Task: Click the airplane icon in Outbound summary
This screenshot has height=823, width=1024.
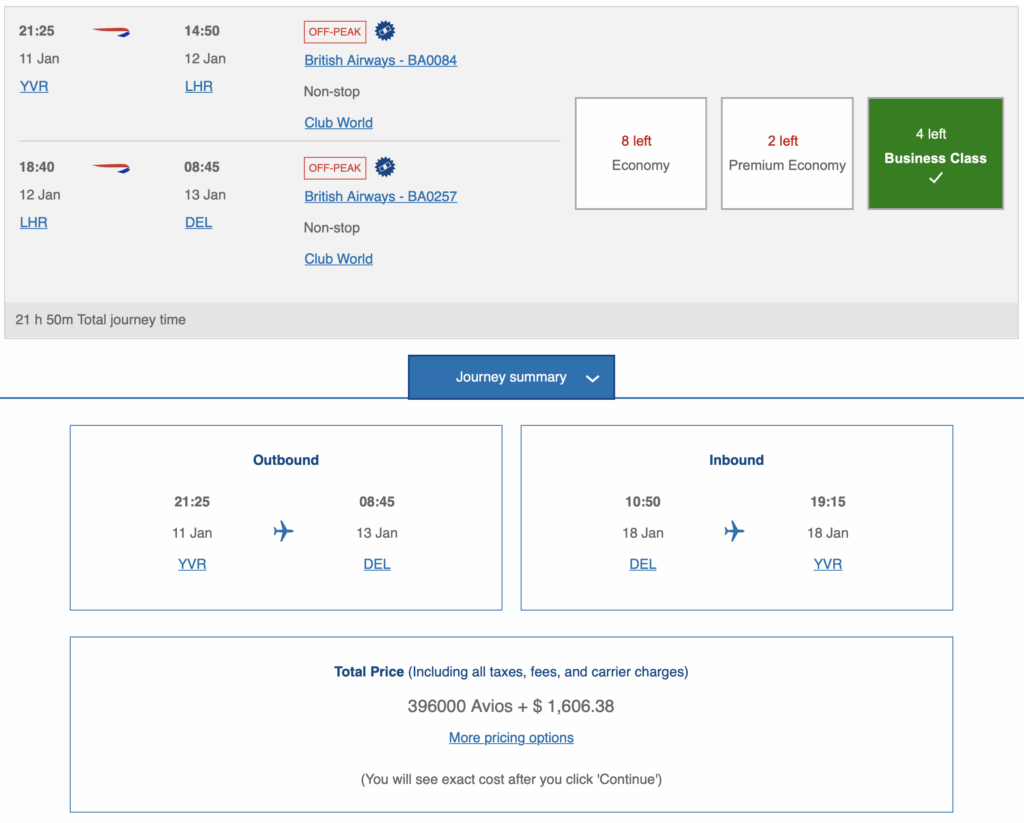Action: click(283, 531)
